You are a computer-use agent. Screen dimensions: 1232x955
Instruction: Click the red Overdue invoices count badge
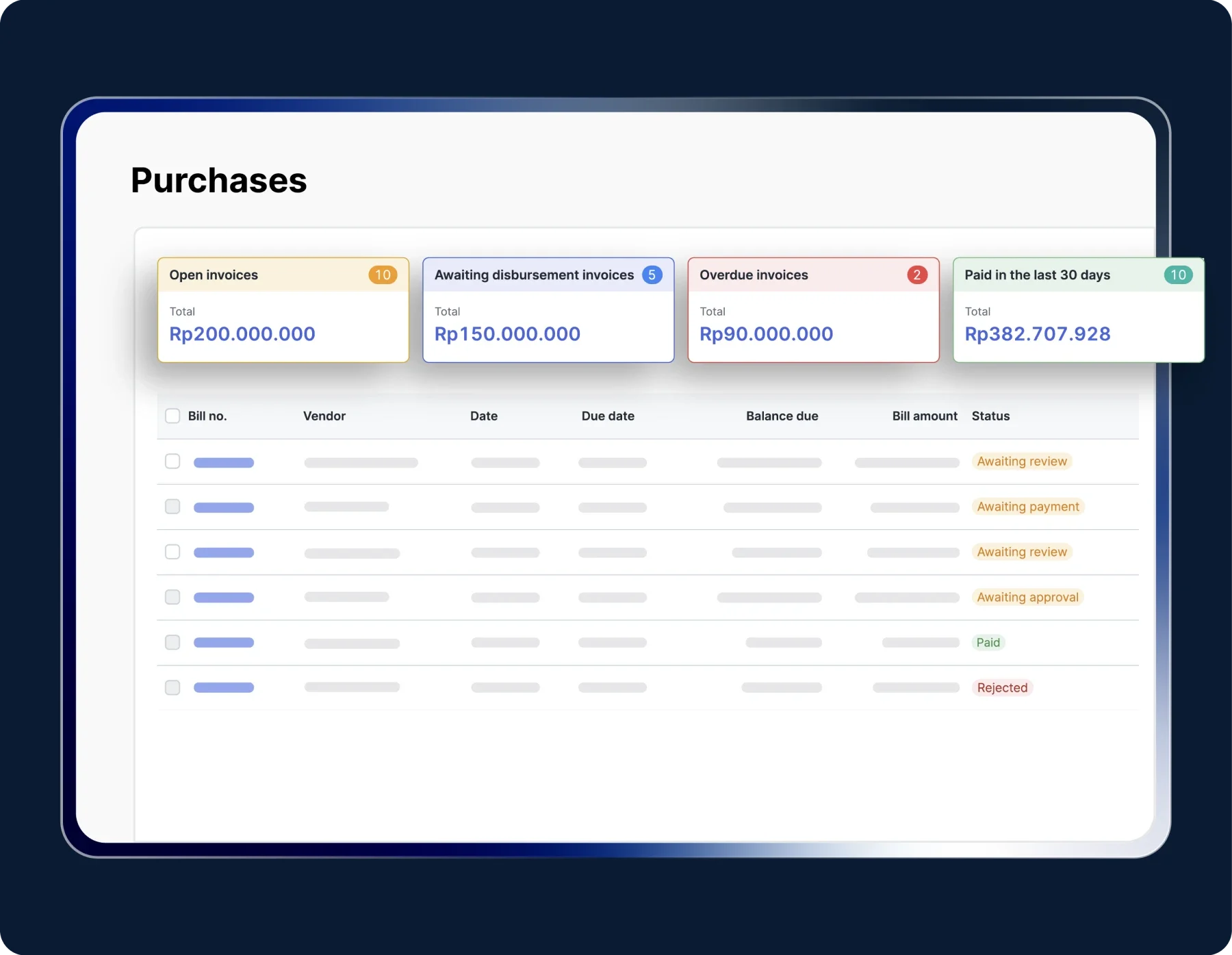(x=916, y=275)
